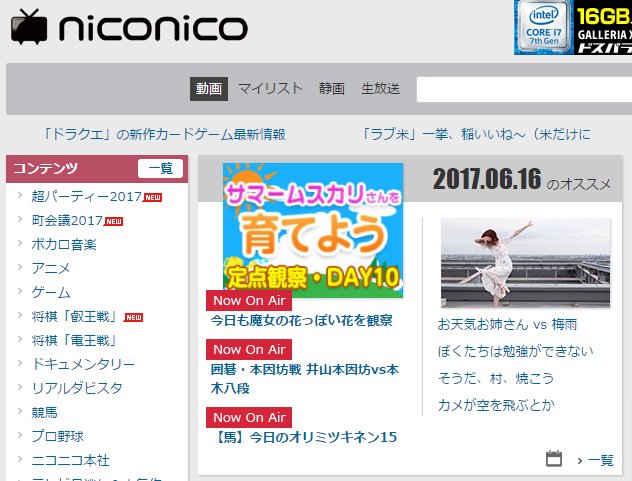Viewport: 632px width, 481px height.
Task: Click the 一覧 button in コンテンツ header
Action: pos(160,168)
